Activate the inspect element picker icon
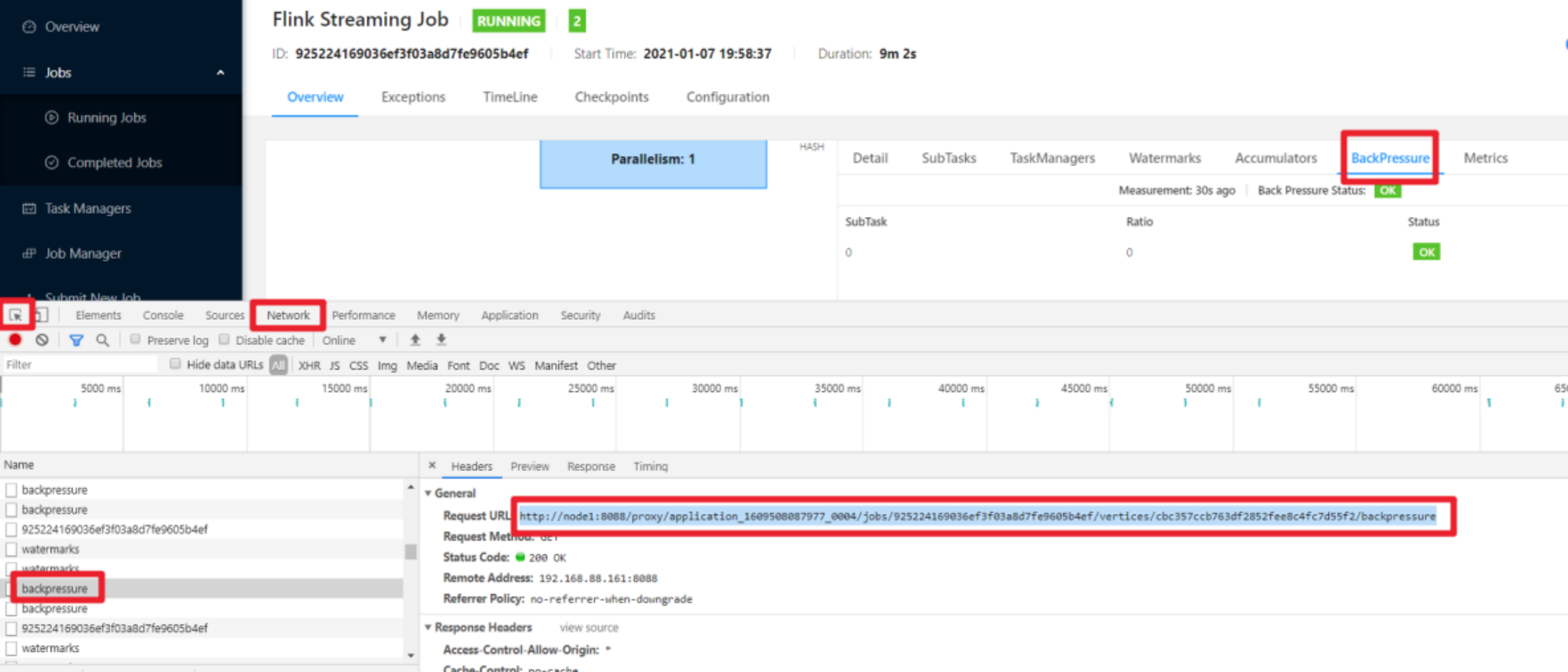Screen dimensions: 1568x672 [16, 315]
